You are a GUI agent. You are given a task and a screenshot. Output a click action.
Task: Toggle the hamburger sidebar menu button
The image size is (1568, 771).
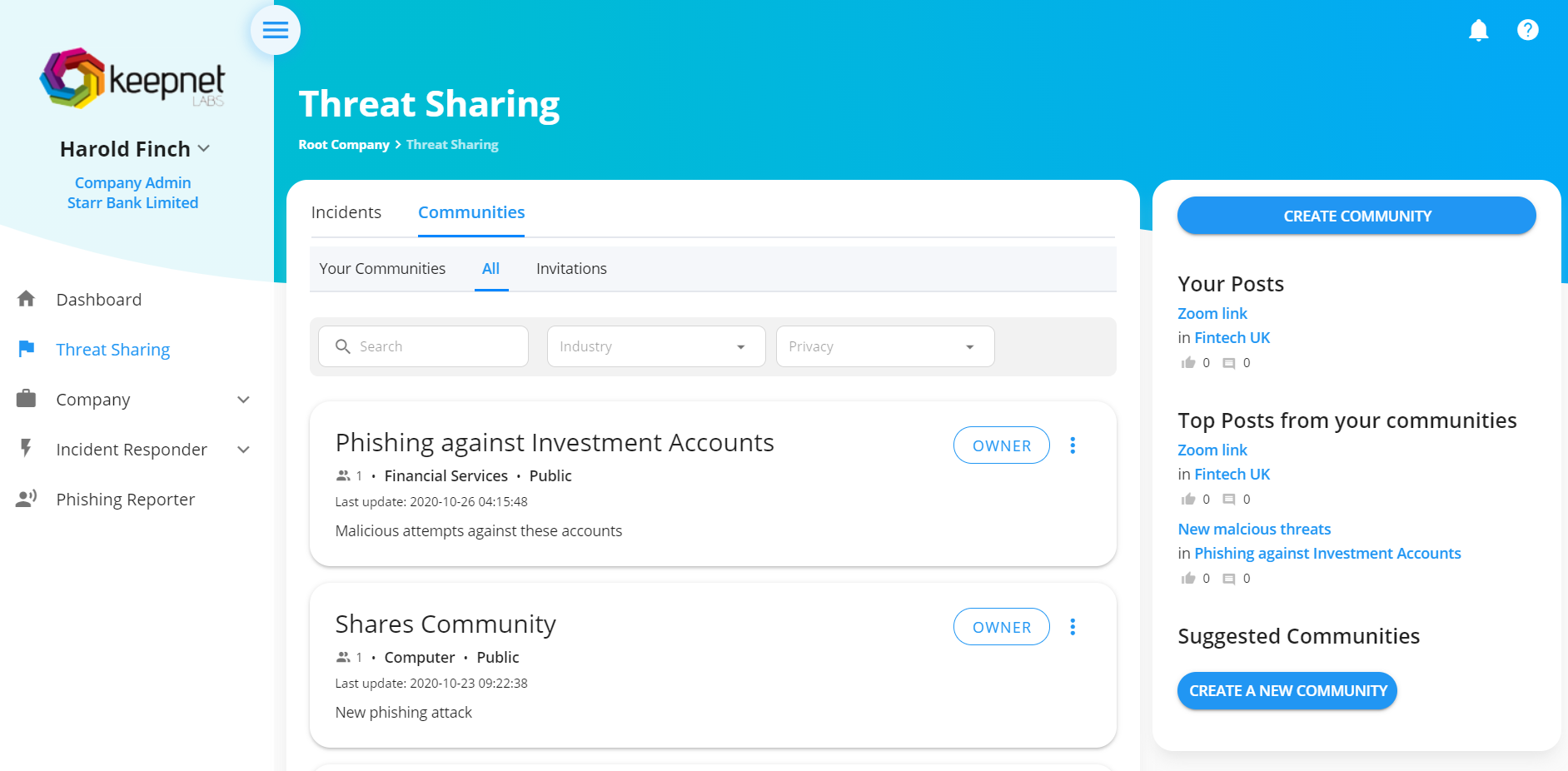[x=276, y=30]
